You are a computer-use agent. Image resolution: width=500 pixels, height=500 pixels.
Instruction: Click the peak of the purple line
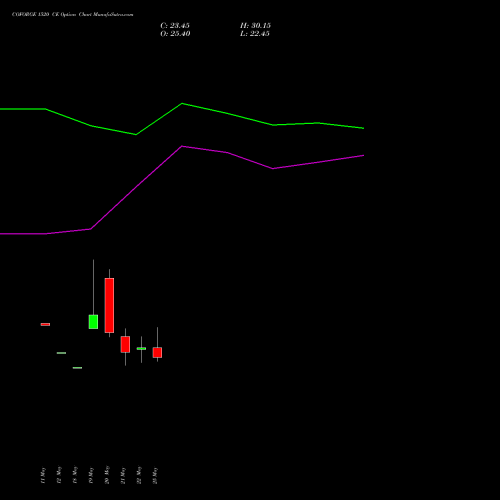click(182, 146)
